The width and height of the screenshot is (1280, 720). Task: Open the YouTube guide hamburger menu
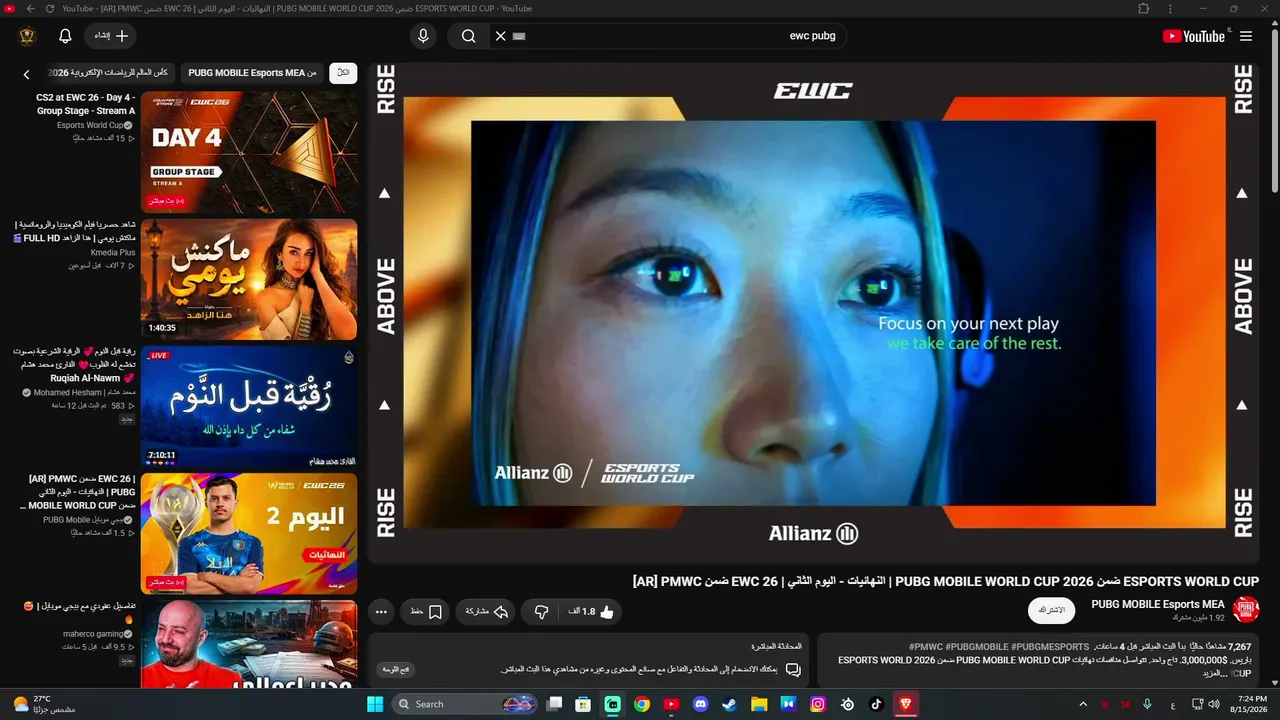pos(1246,36)
